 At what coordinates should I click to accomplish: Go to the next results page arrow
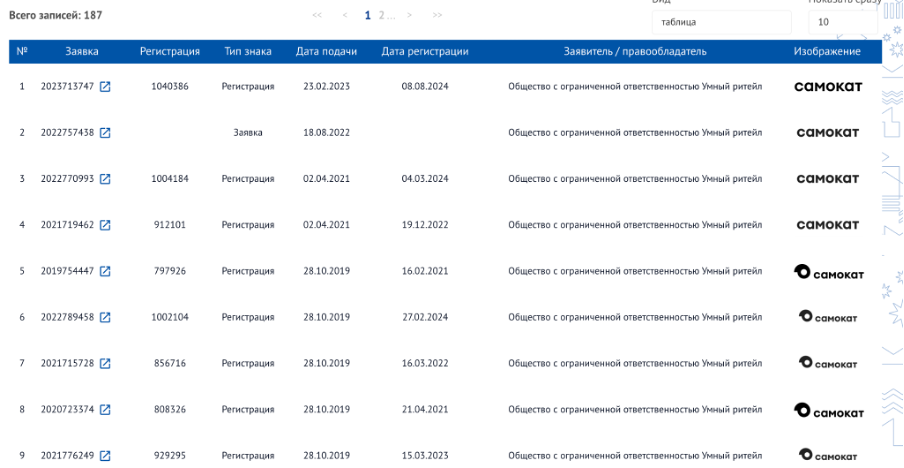tap(410, 16)
